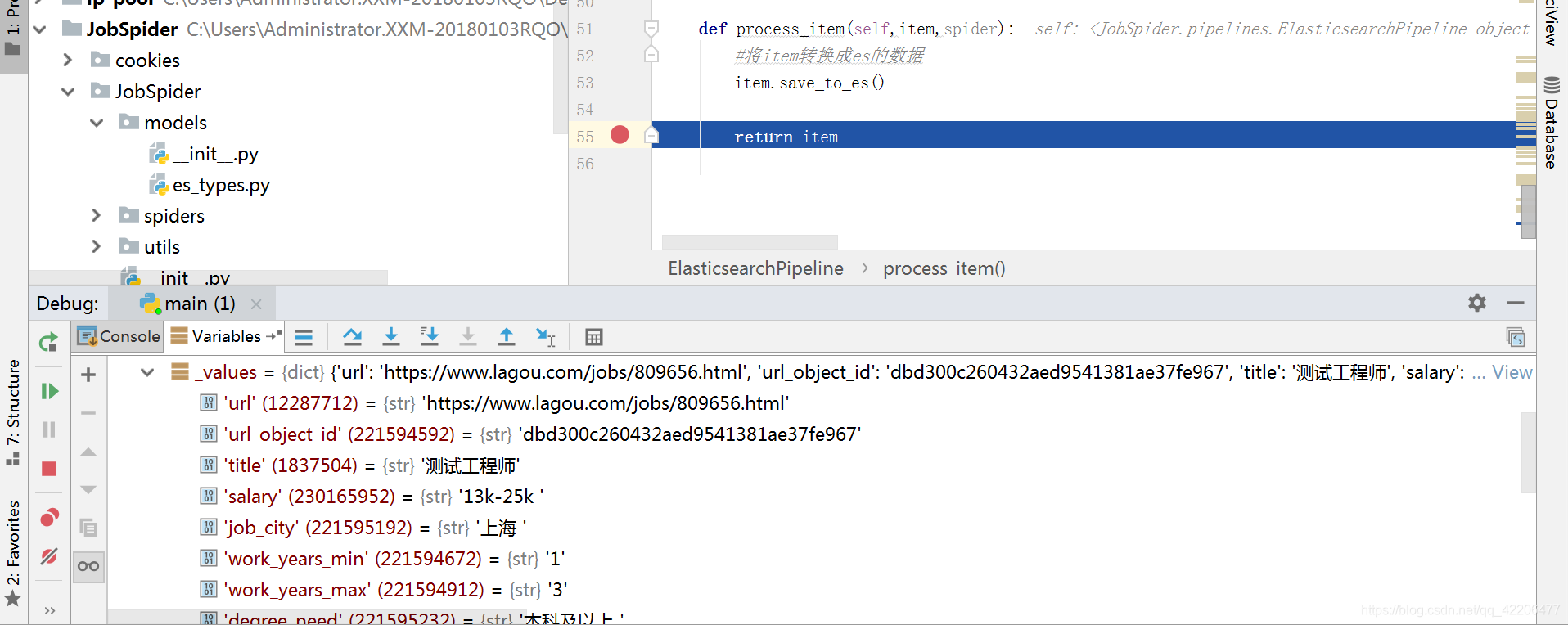This screenshot has height=625, width=1568.
Task: Stop the debug session
Action: point(49,469)
